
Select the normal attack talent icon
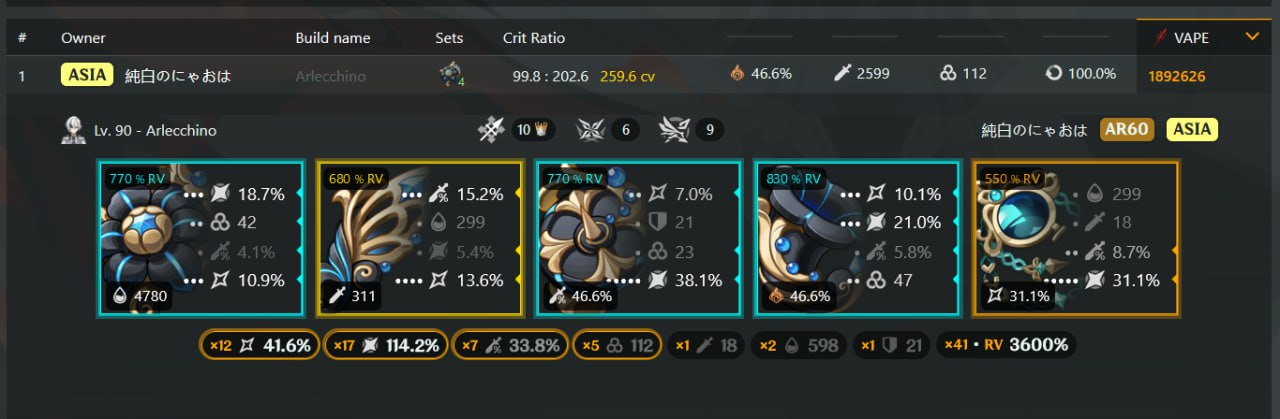[x=492, y=129]
